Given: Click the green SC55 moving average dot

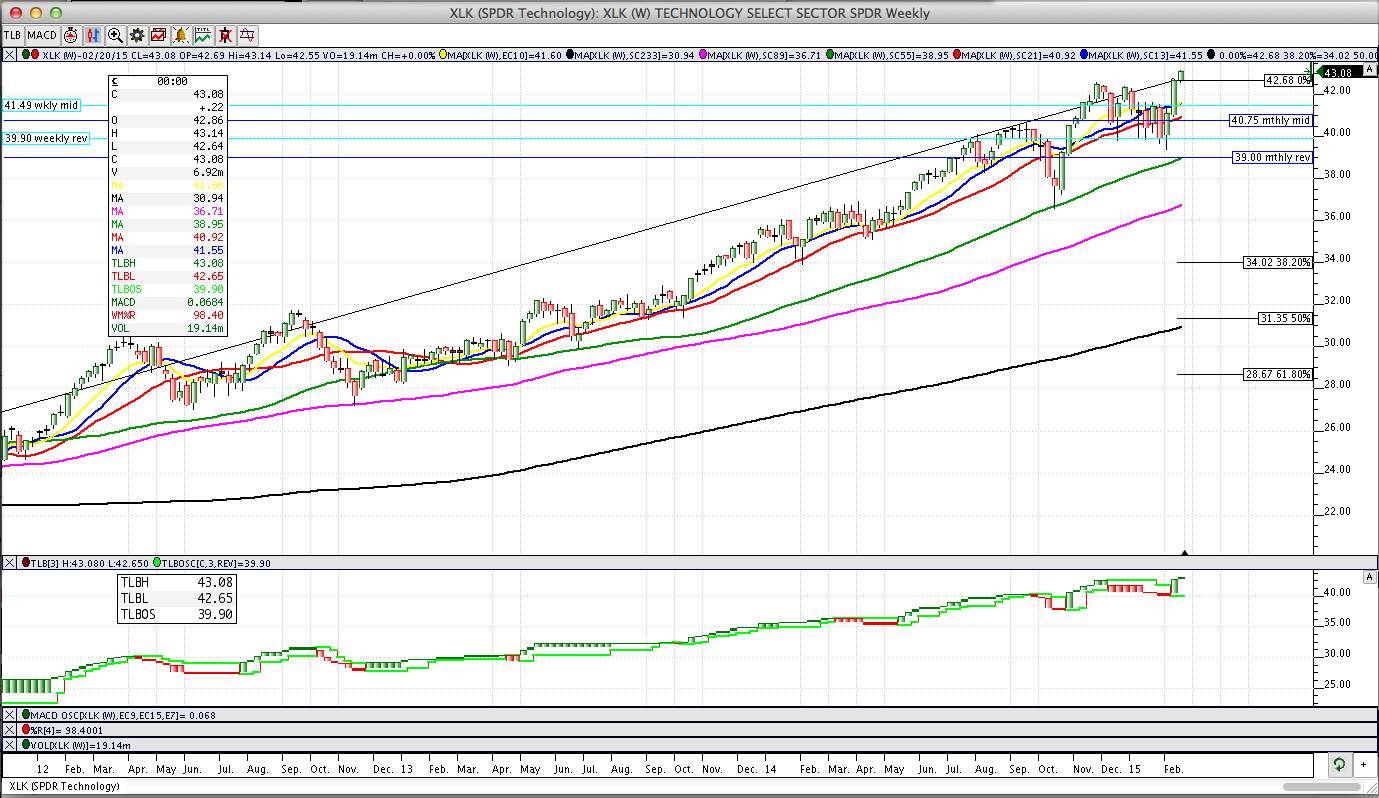Looking at the screenshot, I should click(x=830, y=54).
